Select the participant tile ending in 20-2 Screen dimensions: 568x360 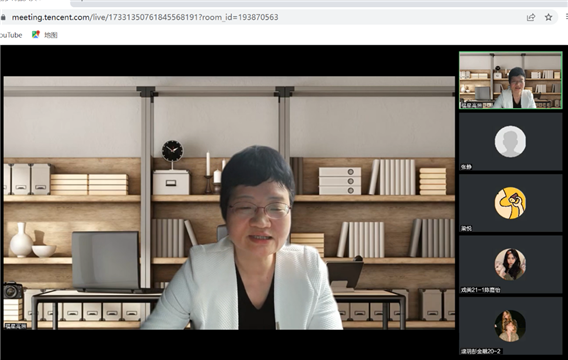(x=510, y=326)
